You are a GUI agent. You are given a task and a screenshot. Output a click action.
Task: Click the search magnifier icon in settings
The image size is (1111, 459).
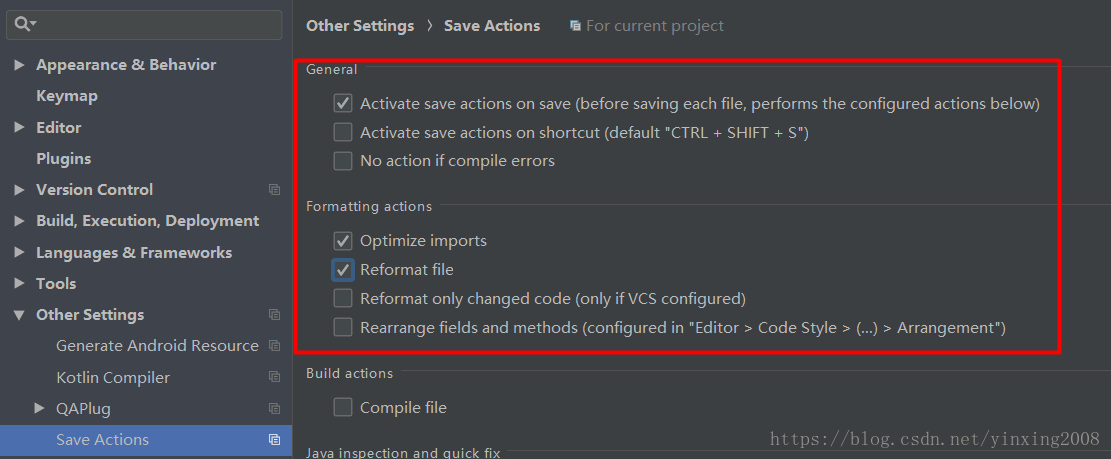(24, 24)
